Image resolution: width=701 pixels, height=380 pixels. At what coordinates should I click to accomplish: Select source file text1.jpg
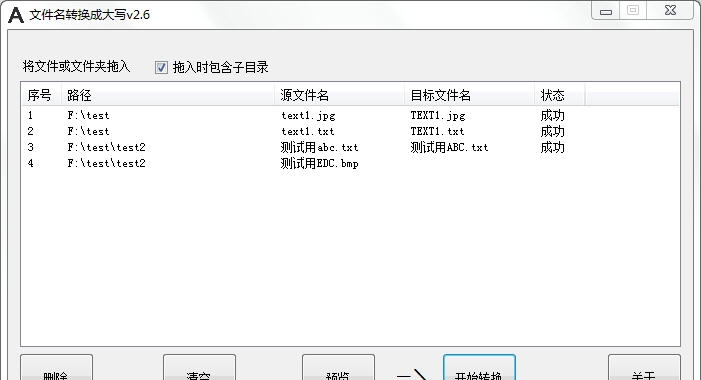(x=308, y=116)
